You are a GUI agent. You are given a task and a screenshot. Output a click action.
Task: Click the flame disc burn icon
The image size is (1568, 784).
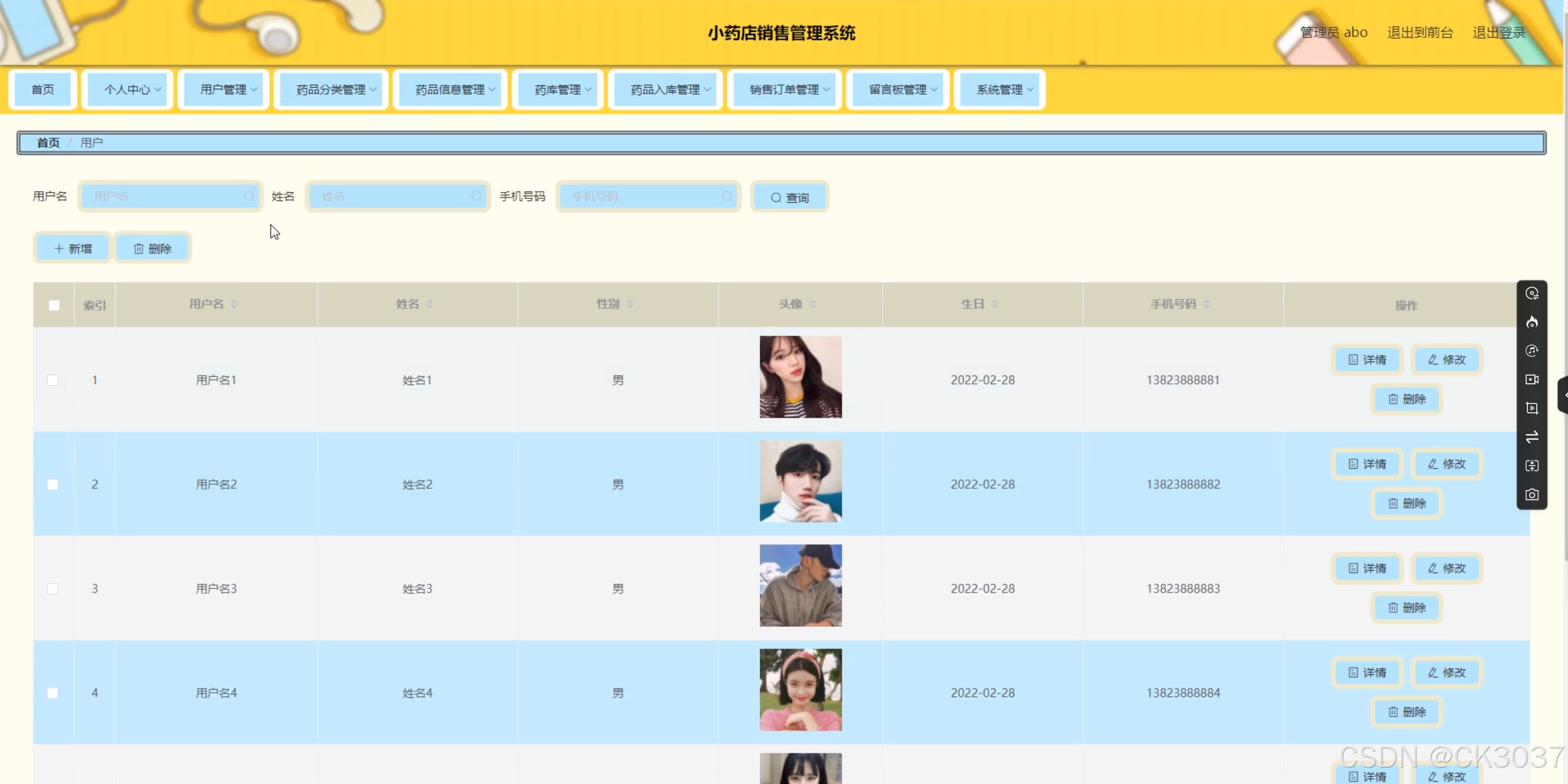point(1531,322)
